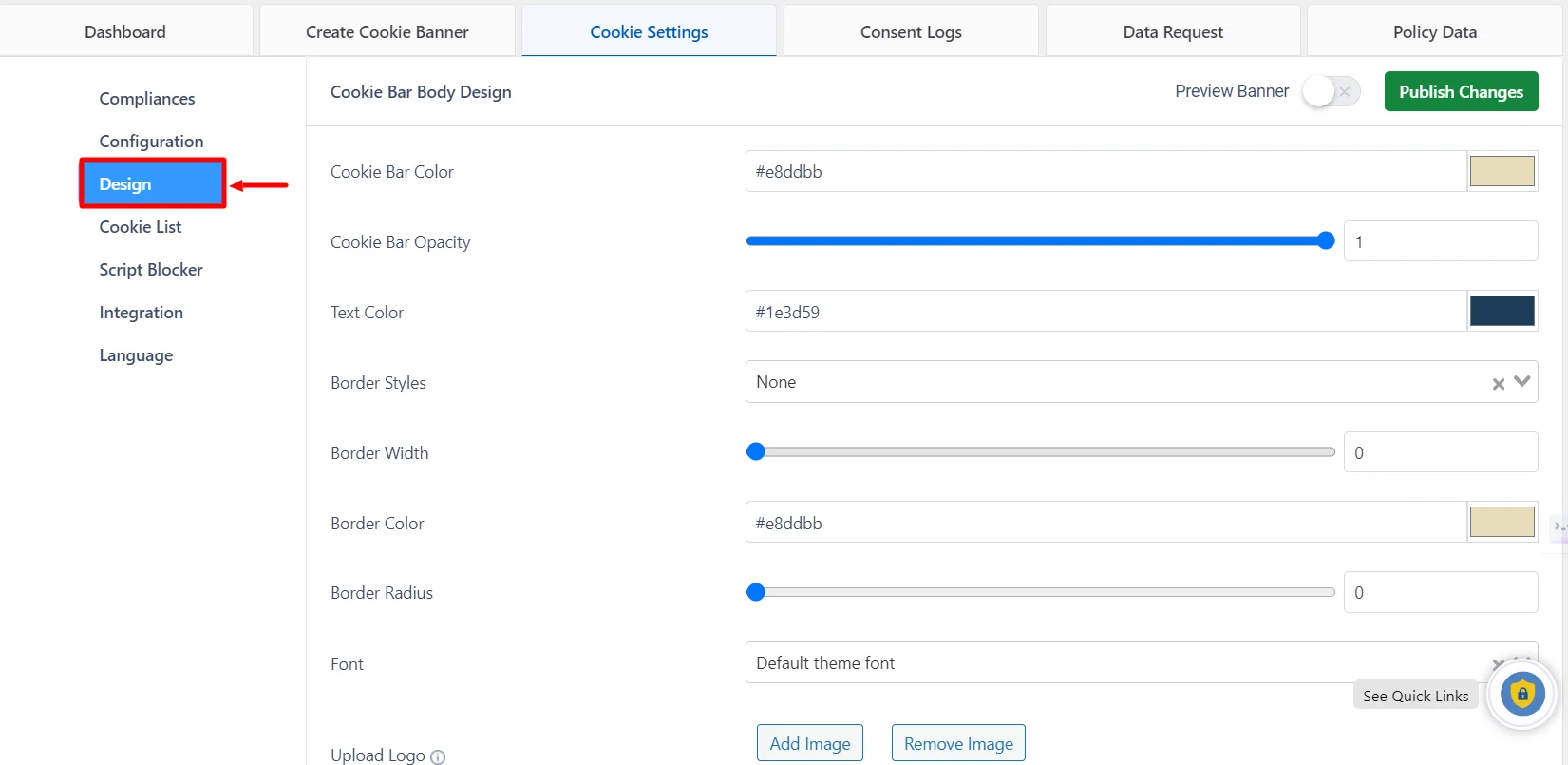Click the Cookie Bar Body Design heading

click(x=421, y=92)
